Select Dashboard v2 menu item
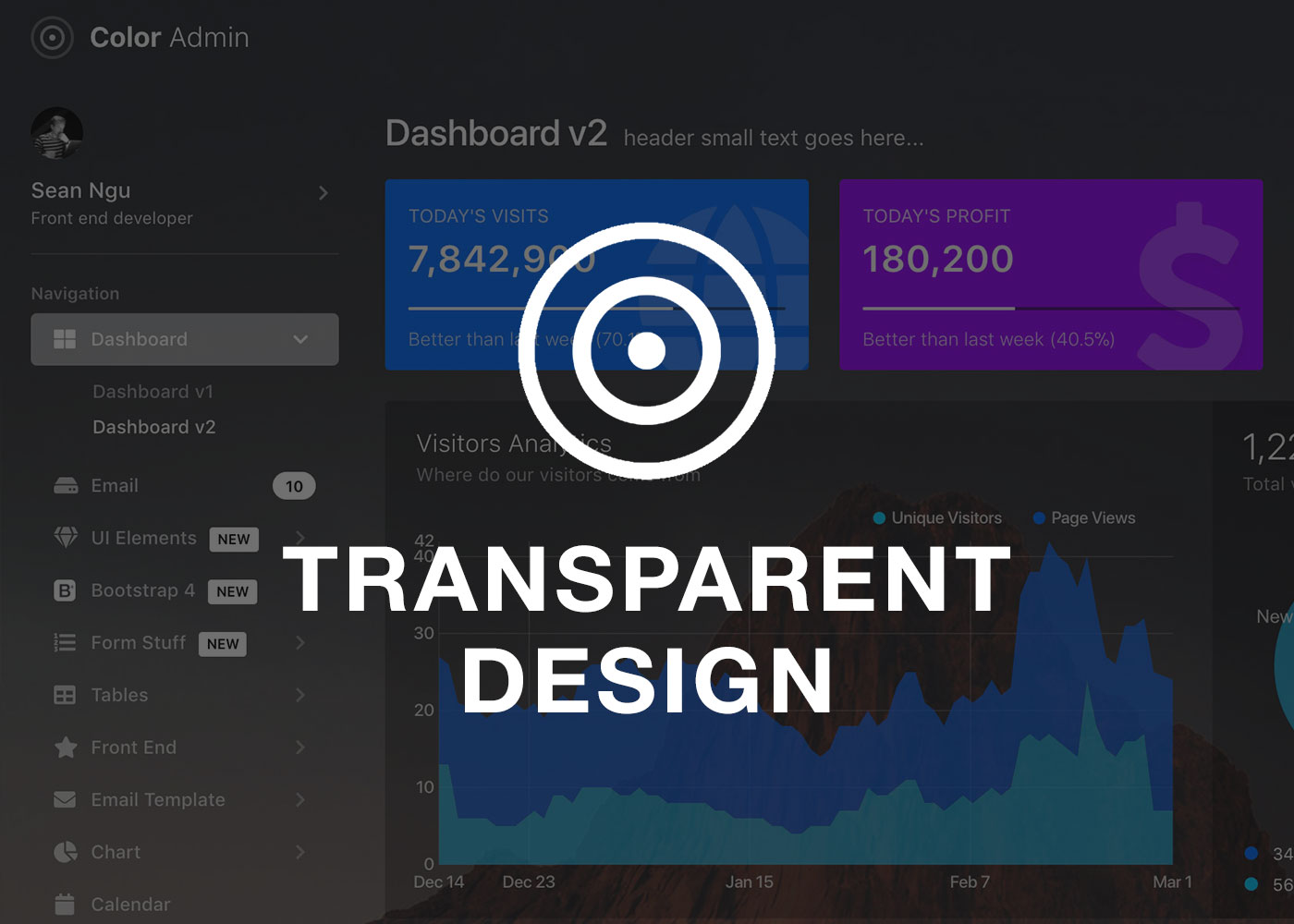This screenshot has width=1294, height=924. click(153, 427)
